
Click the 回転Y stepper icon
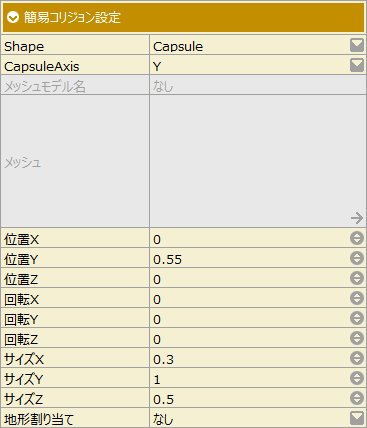357,318
